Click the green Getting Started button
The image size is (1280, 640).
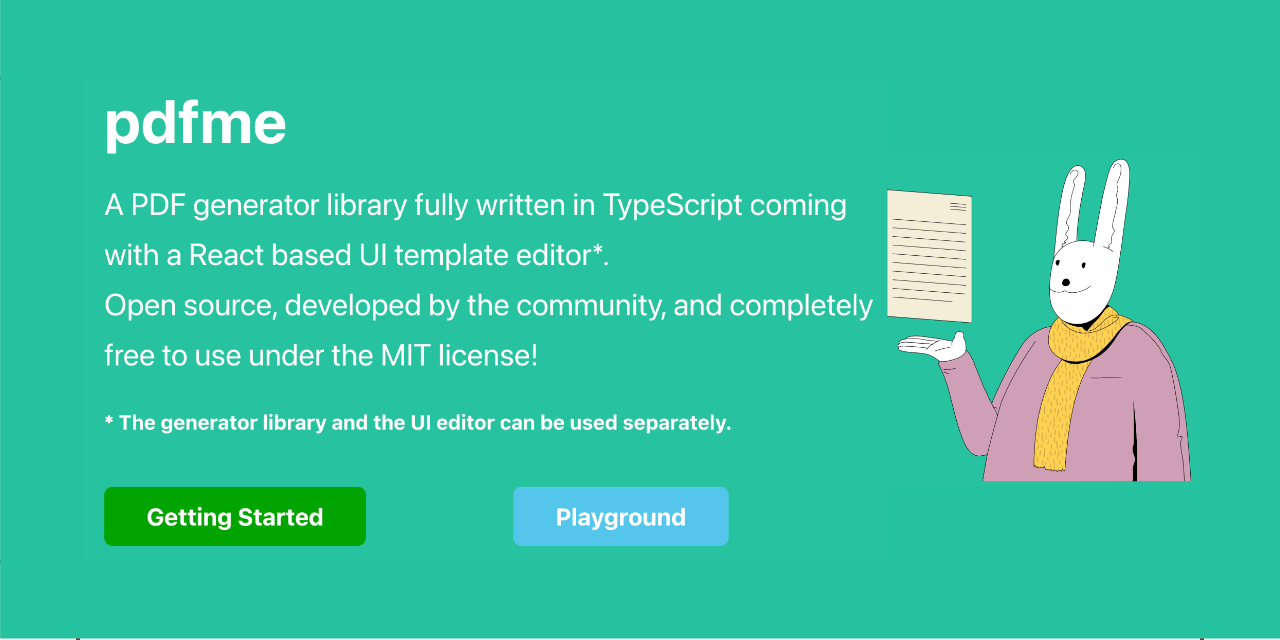(x=235, y=516)
